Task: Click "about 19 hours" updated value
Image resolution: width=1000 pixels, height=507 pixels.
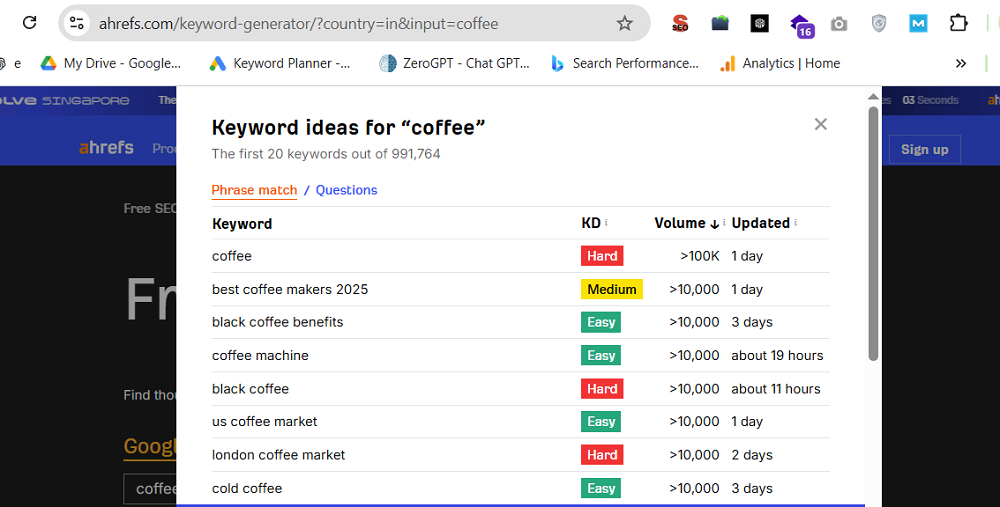Action: (x=777, y=355)
